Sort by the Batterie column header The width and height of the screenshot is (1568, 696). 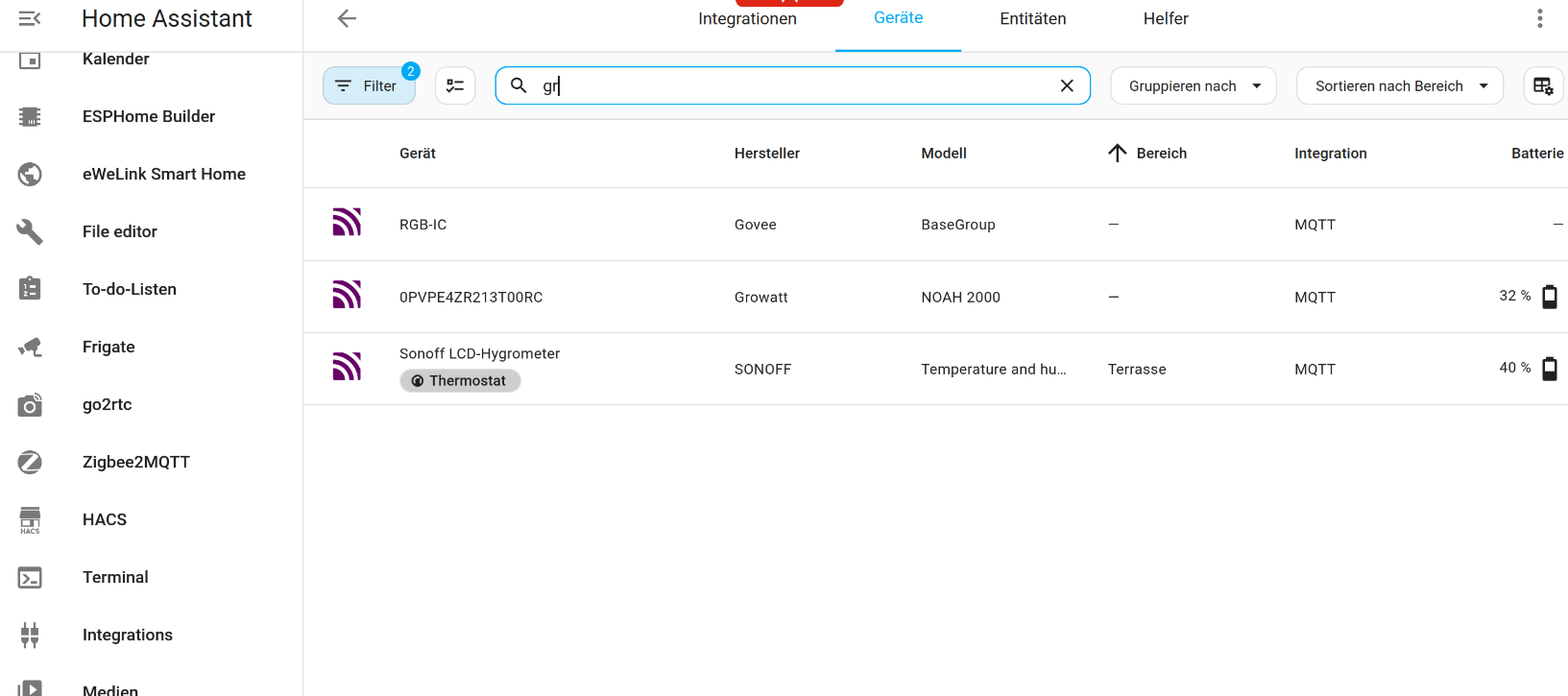pyautogui.click(x=1537, y=154)
